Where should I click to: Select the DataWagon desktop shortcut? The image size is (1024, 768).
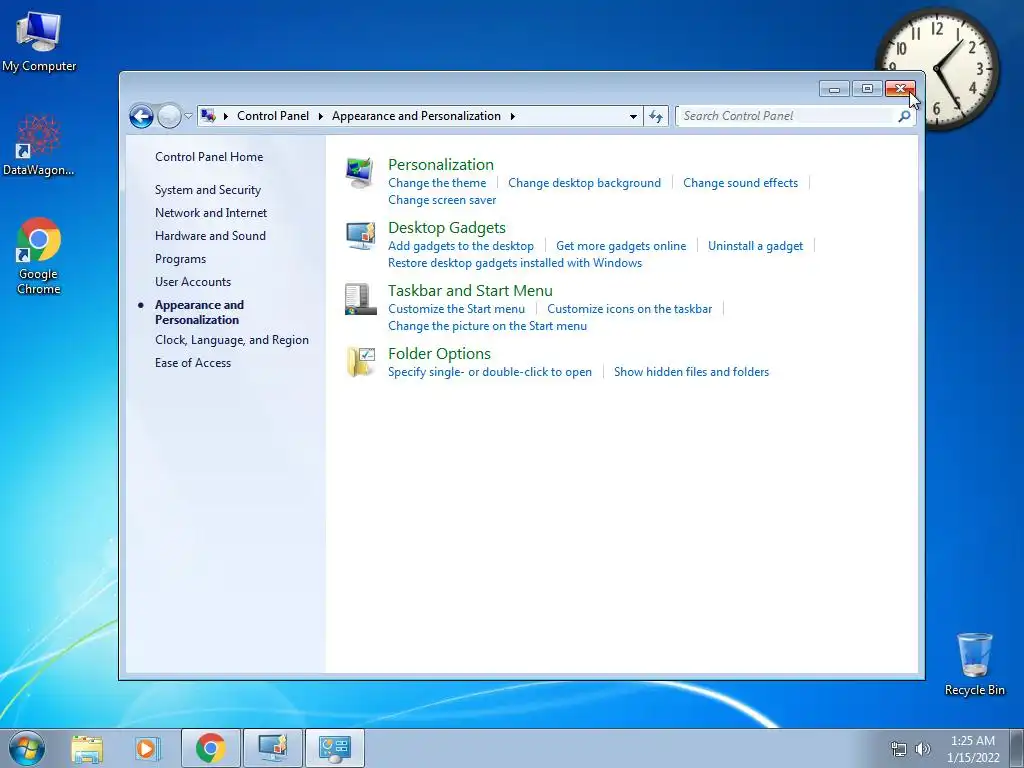point(39,145)
